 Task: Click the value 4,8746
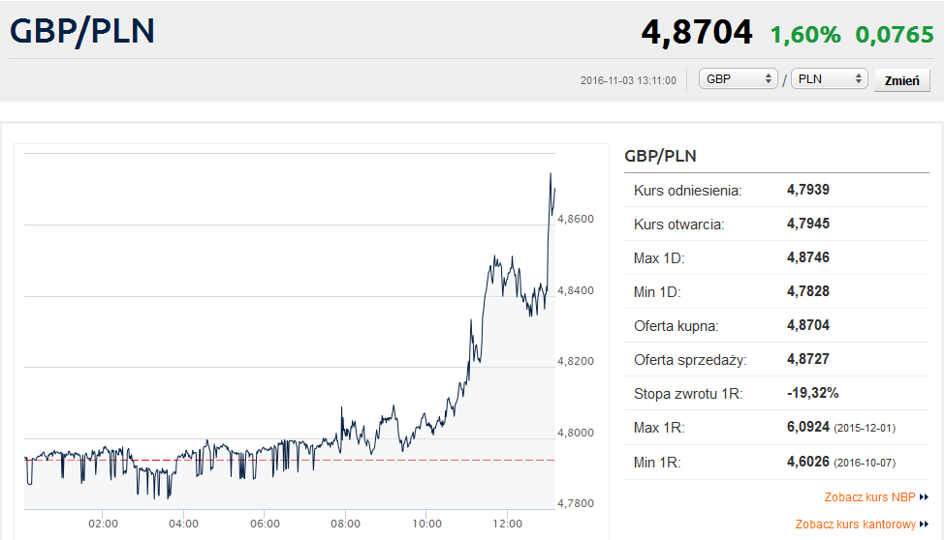(808, 257)
